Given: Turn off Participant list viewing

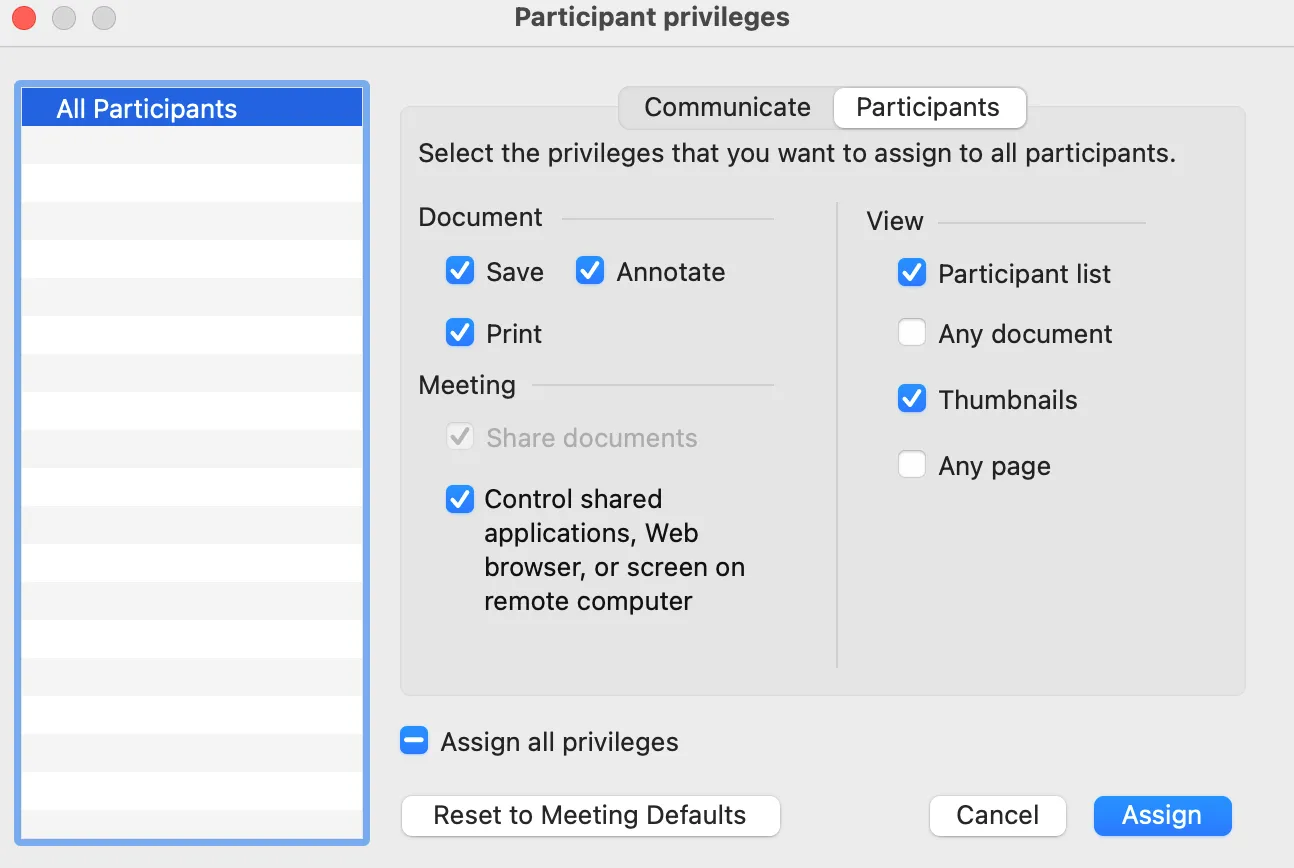Looking at the screenshot, I should point(912,273).
